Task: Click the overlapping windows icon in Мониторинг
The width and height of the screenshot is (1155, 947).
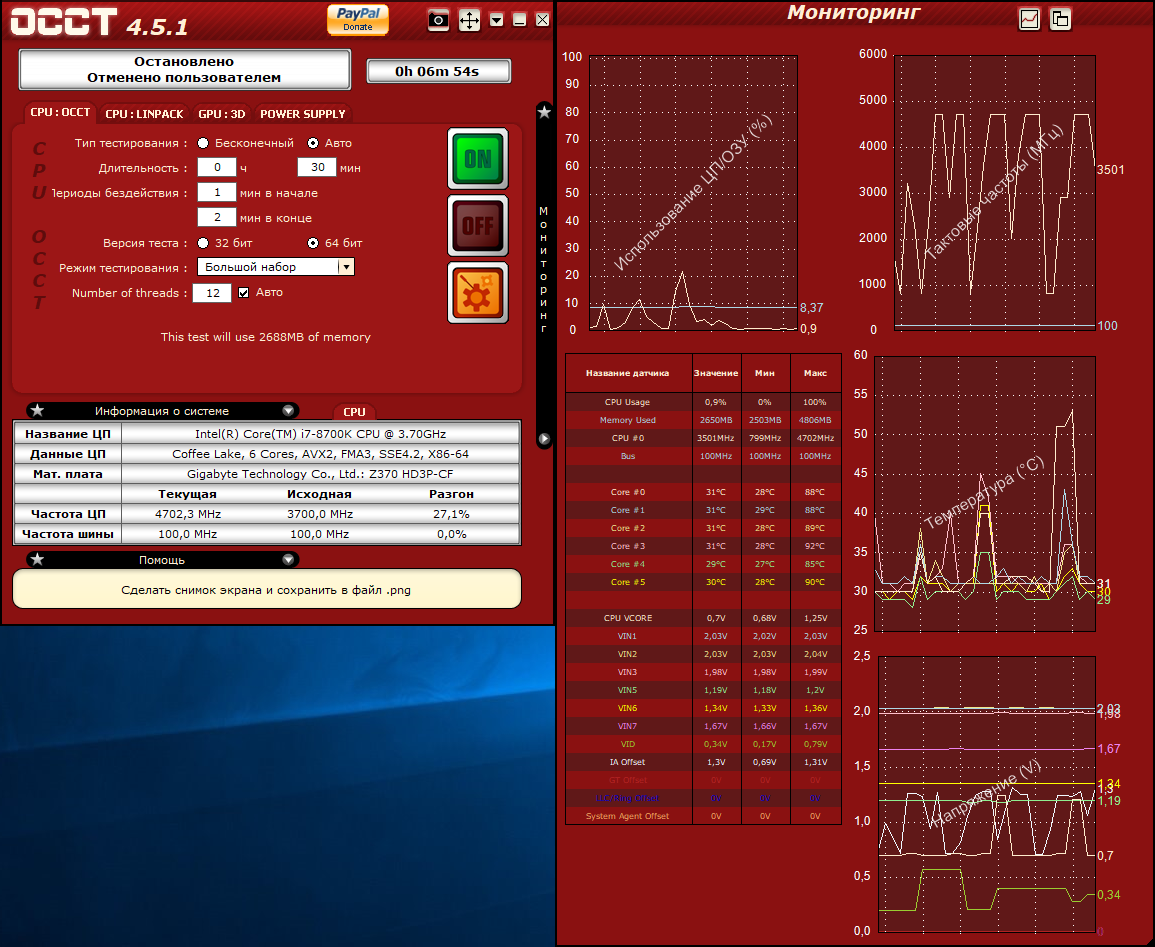Action: [1061, 19]
